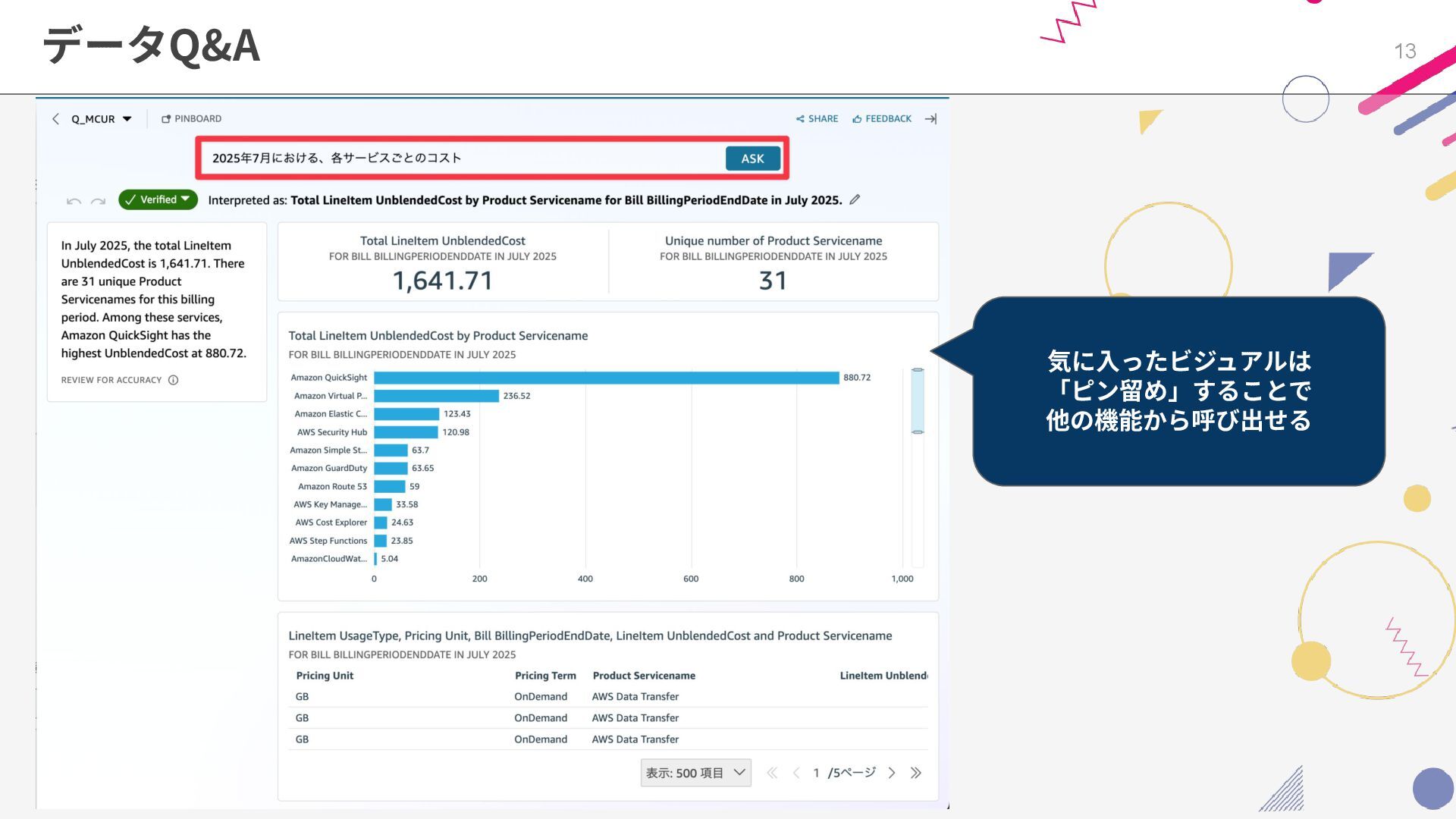Image resolution: width=1456 pixels, height=819 pixels.
Task: Click the 880.72 value label
Action: pyautogui.click(x=857, y=378)
